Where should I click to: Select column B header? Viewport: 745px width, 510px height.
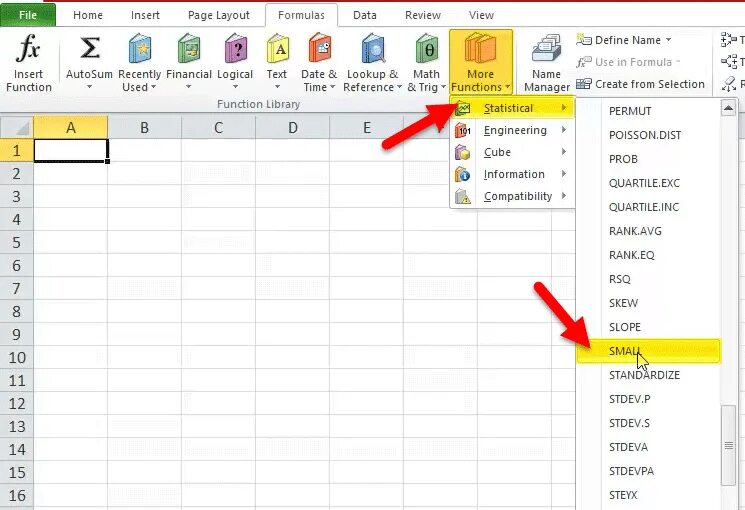coord(144,127)
